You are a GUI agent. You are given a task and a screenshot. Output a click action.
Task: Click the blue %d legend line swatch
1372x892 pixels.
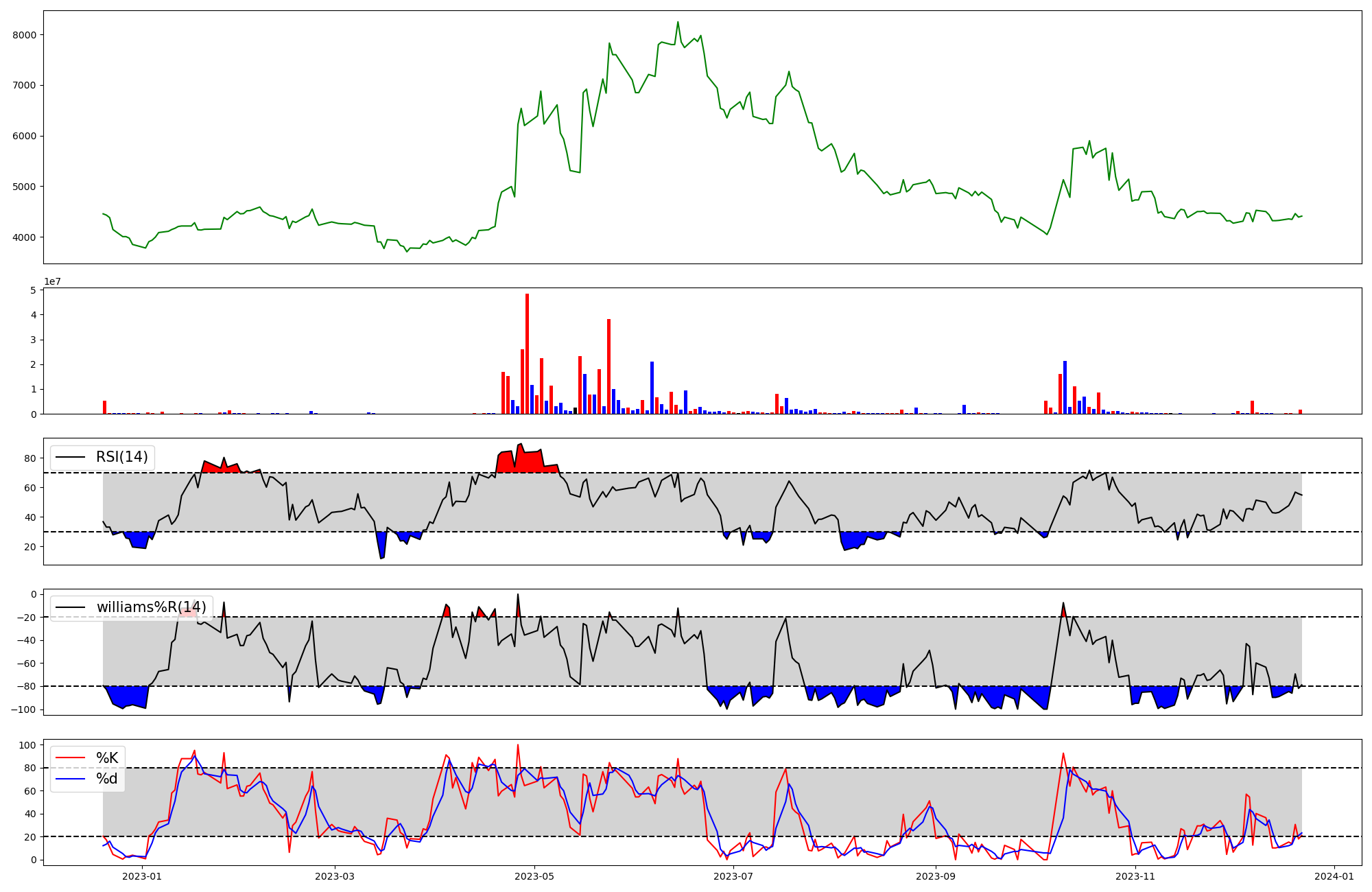[x=71, y=779]
